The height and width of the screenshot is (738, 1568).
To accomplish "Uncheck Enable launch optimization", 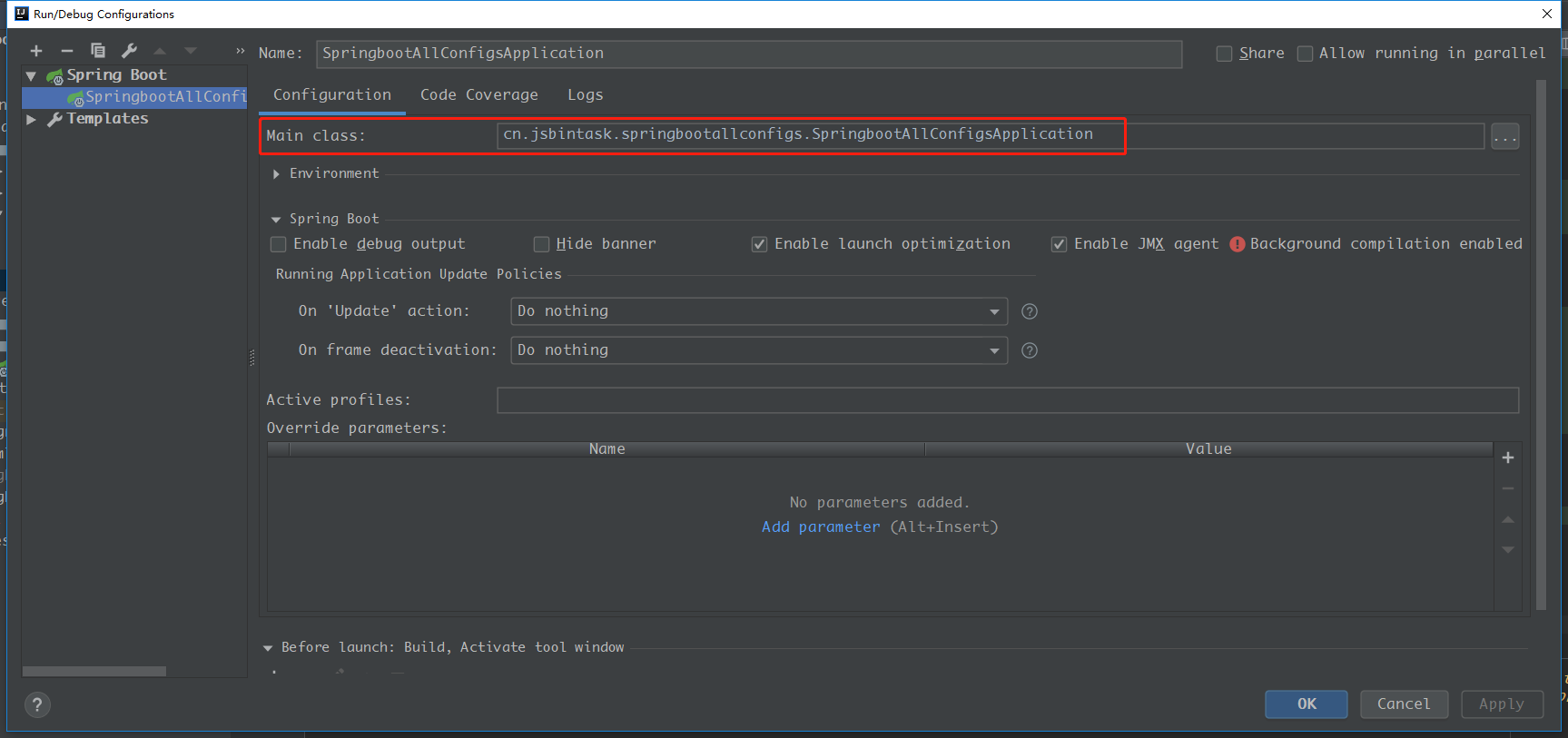I will tap(759, 244).
